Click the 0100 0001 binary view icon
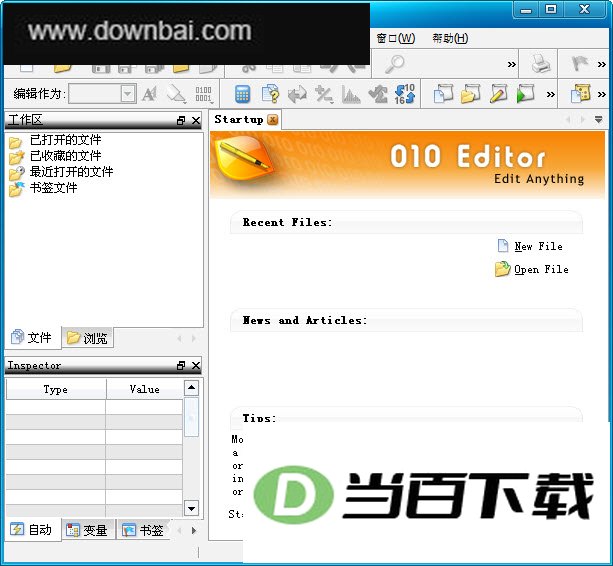The width and height of the screenshot is (613, 566). [x=204, y=94]
